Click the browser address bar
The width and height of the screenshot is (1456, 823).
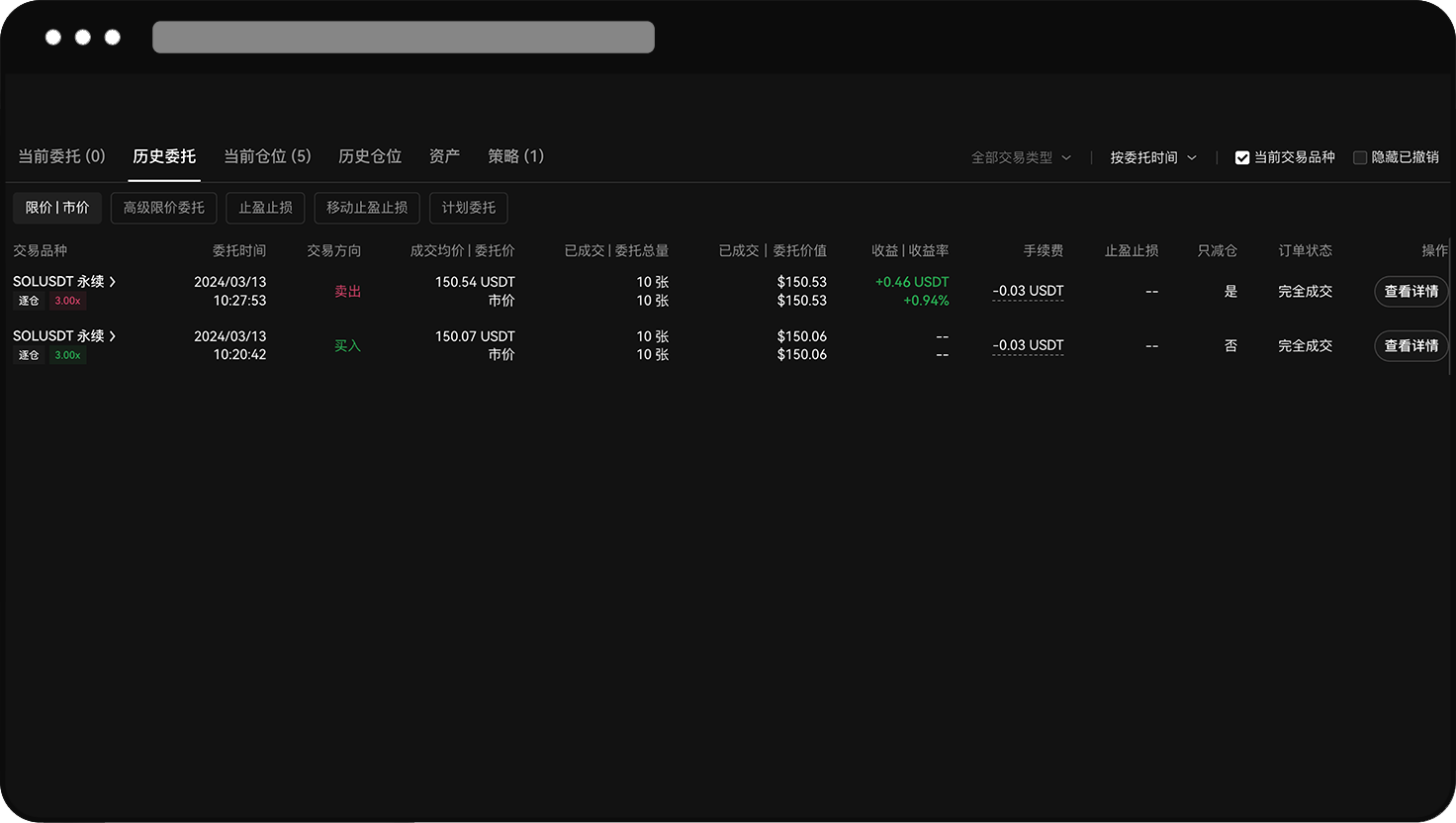(x=403, y=37)
